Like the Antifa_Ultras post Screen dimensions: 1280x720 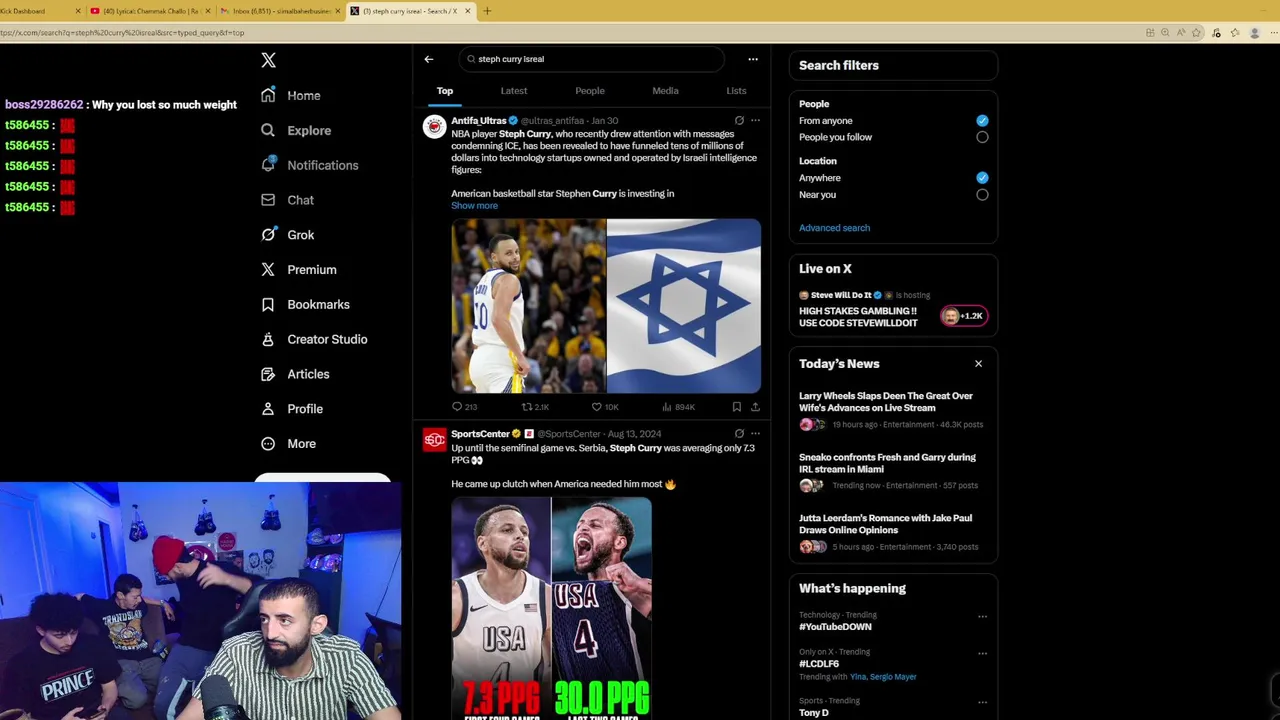pyautogui.click(x=605, y=407)
